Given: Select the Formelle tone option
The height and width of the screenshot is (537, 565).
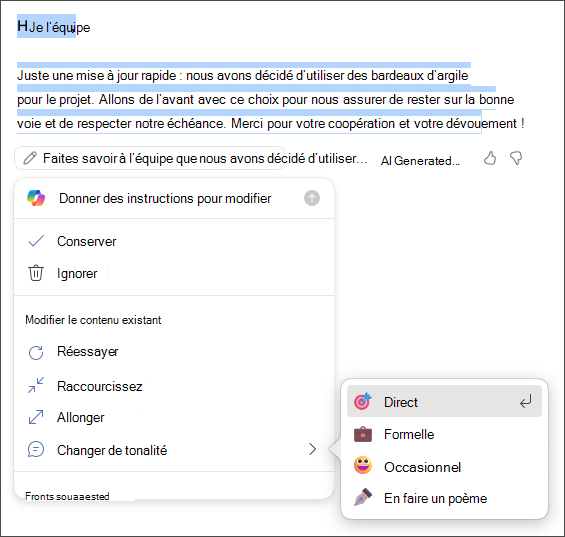Looking at the screenshot, I should click(444, 434).
